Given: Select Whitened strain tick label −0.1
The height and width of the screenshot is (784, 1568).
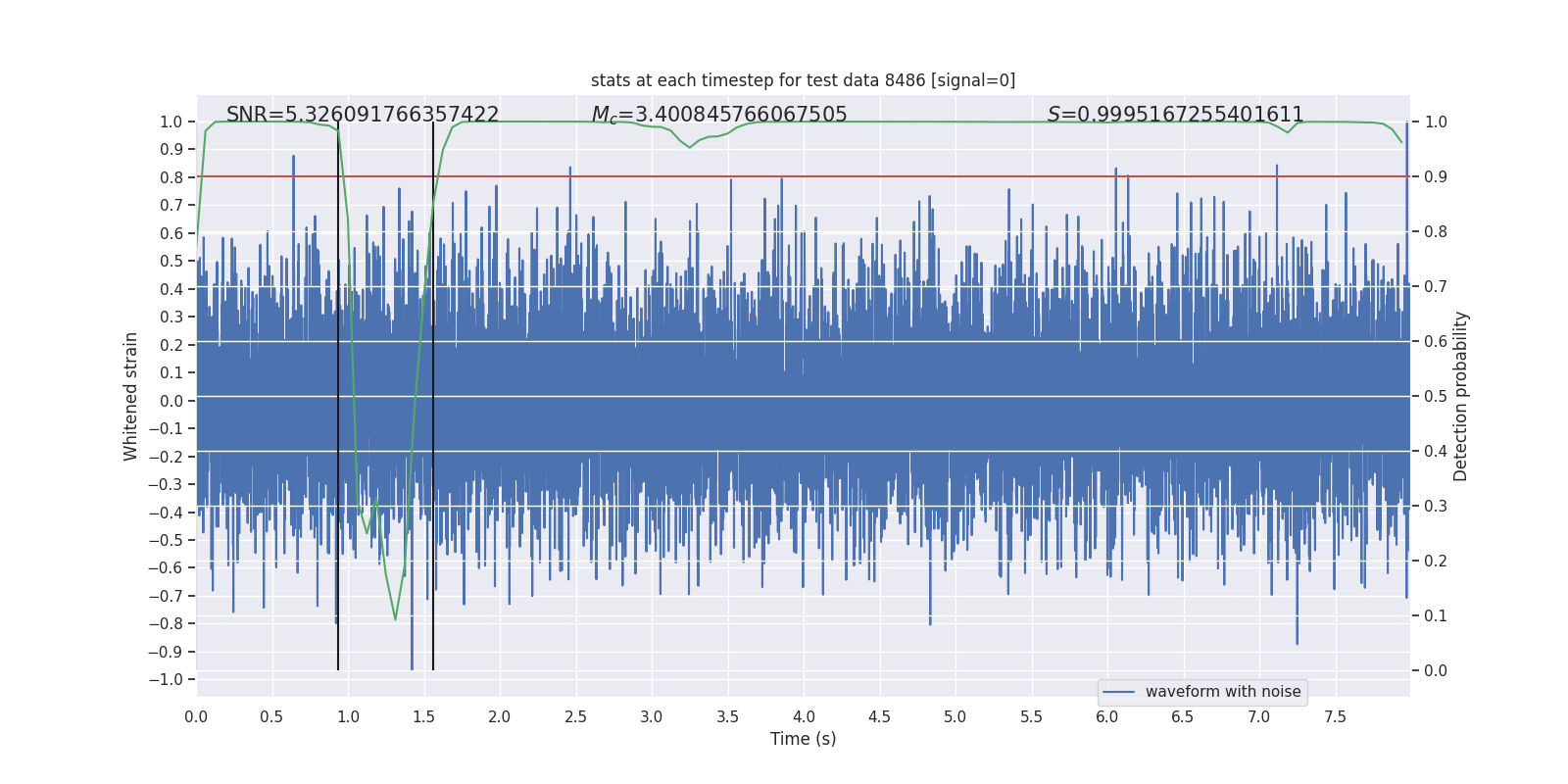Looking at the screenshot, I should pos(166,428).
